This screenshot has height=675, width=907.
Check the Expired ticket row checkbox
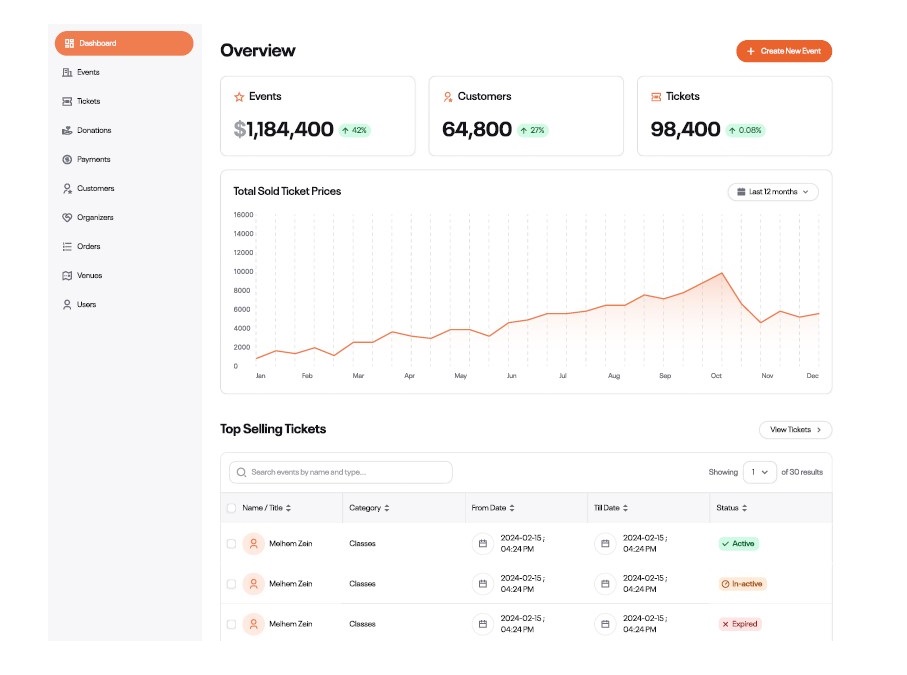tap(232, 624)
